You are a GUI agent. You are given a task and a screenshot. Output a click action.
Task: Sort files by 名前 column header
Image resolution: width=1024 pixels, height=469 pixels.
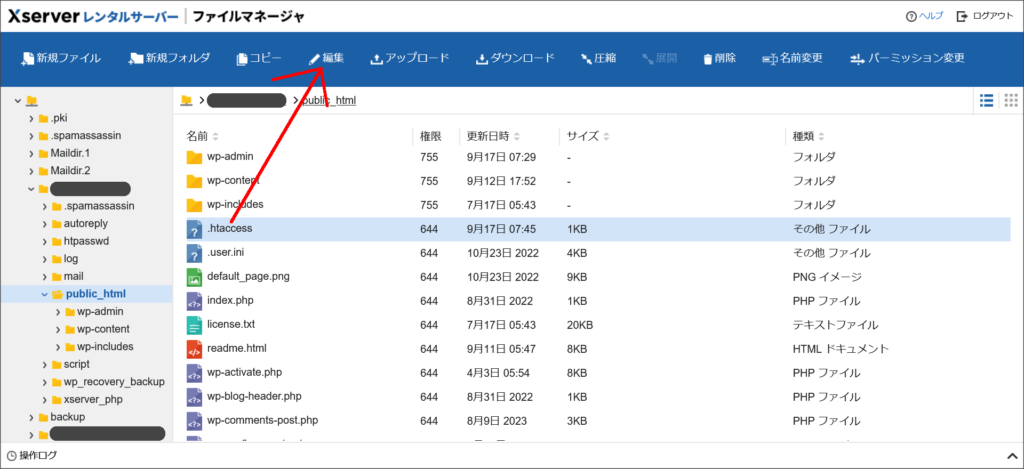coord(197,135)
